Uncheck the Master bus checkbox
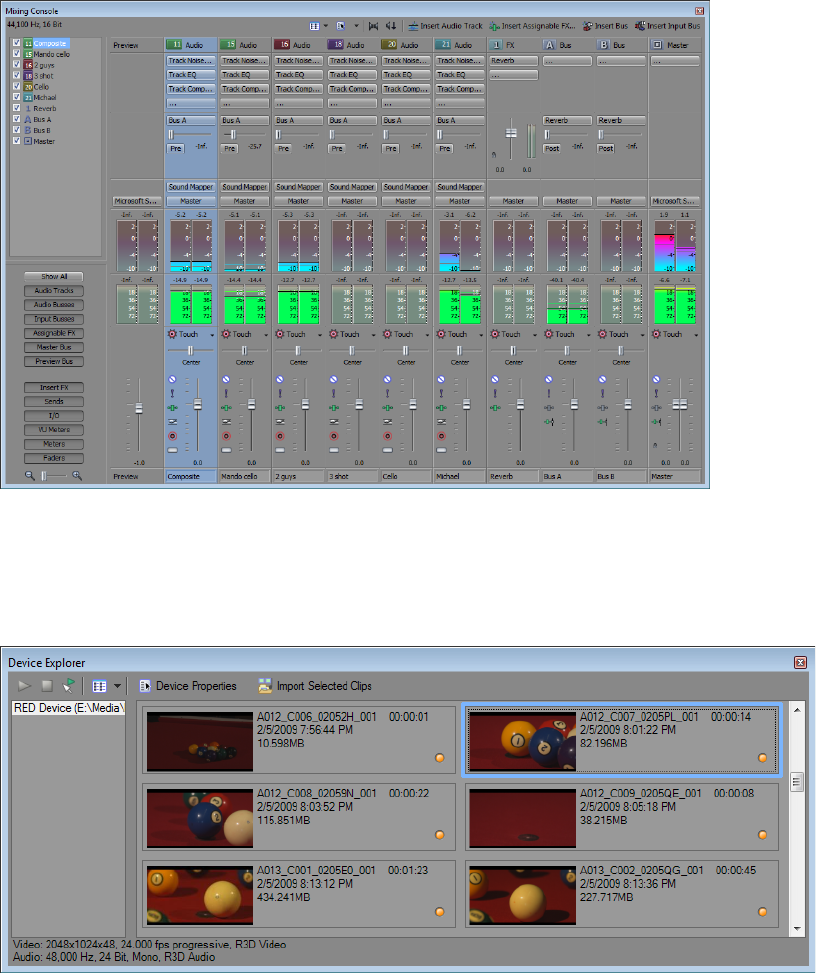Screen dimensions: 816x973 (x=17, y=141)
